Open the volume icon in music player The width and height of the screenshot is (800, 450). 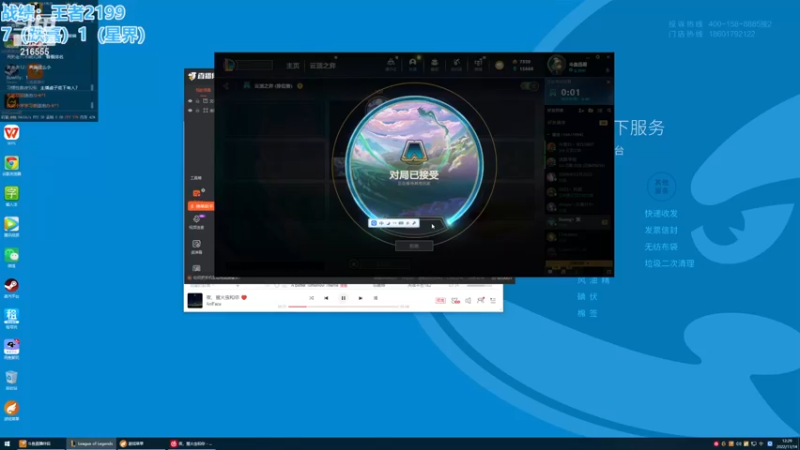pyautogui.click(x=468, y=301)
